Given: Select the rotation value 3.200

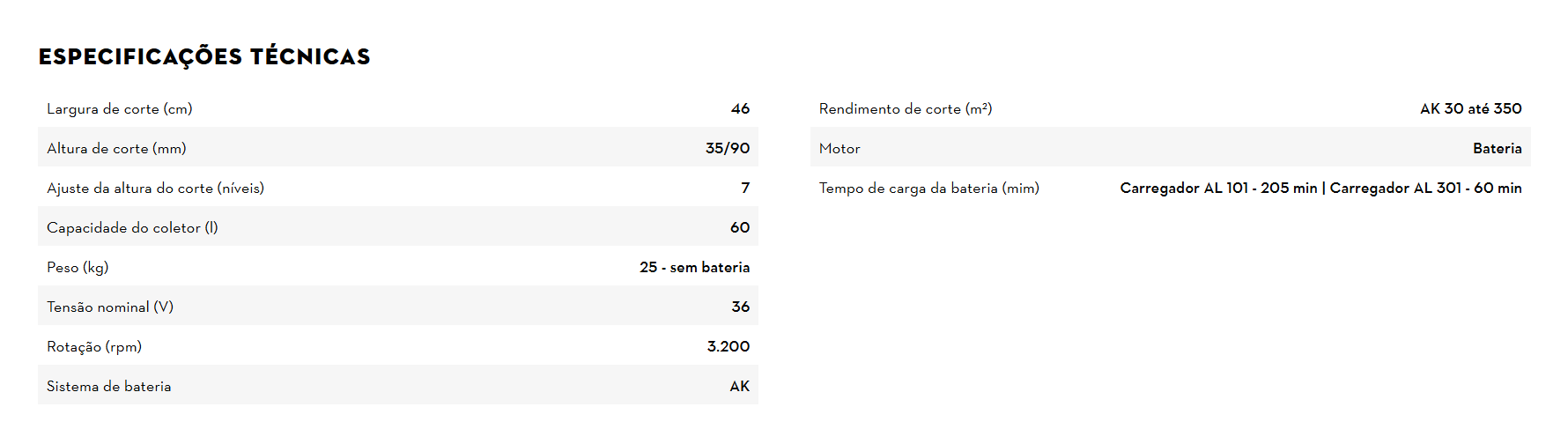Looking at the screenshot, I should click(728, 347).
